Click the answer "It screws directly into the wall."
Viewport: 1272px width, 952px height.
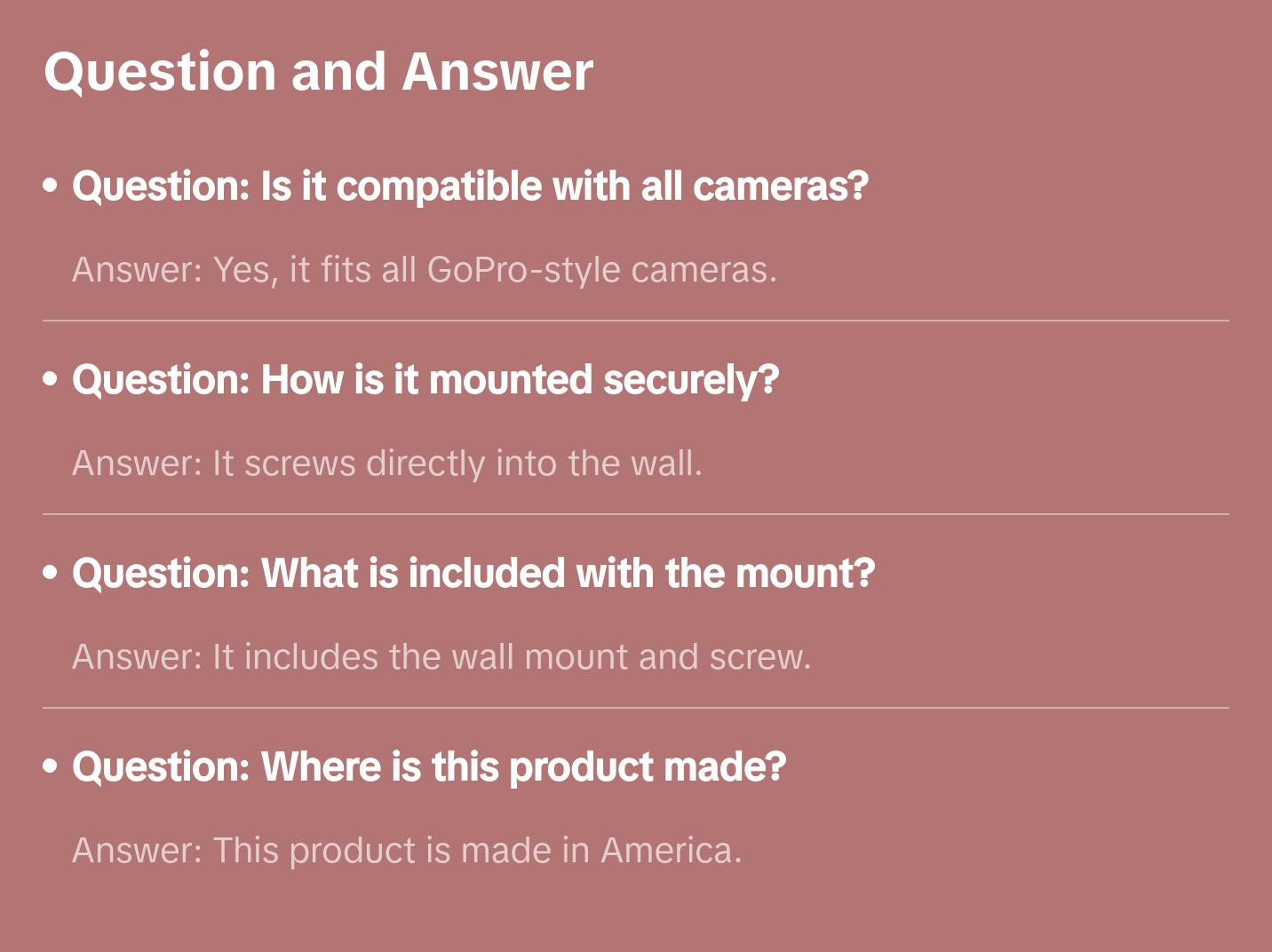tap(386, 464)
